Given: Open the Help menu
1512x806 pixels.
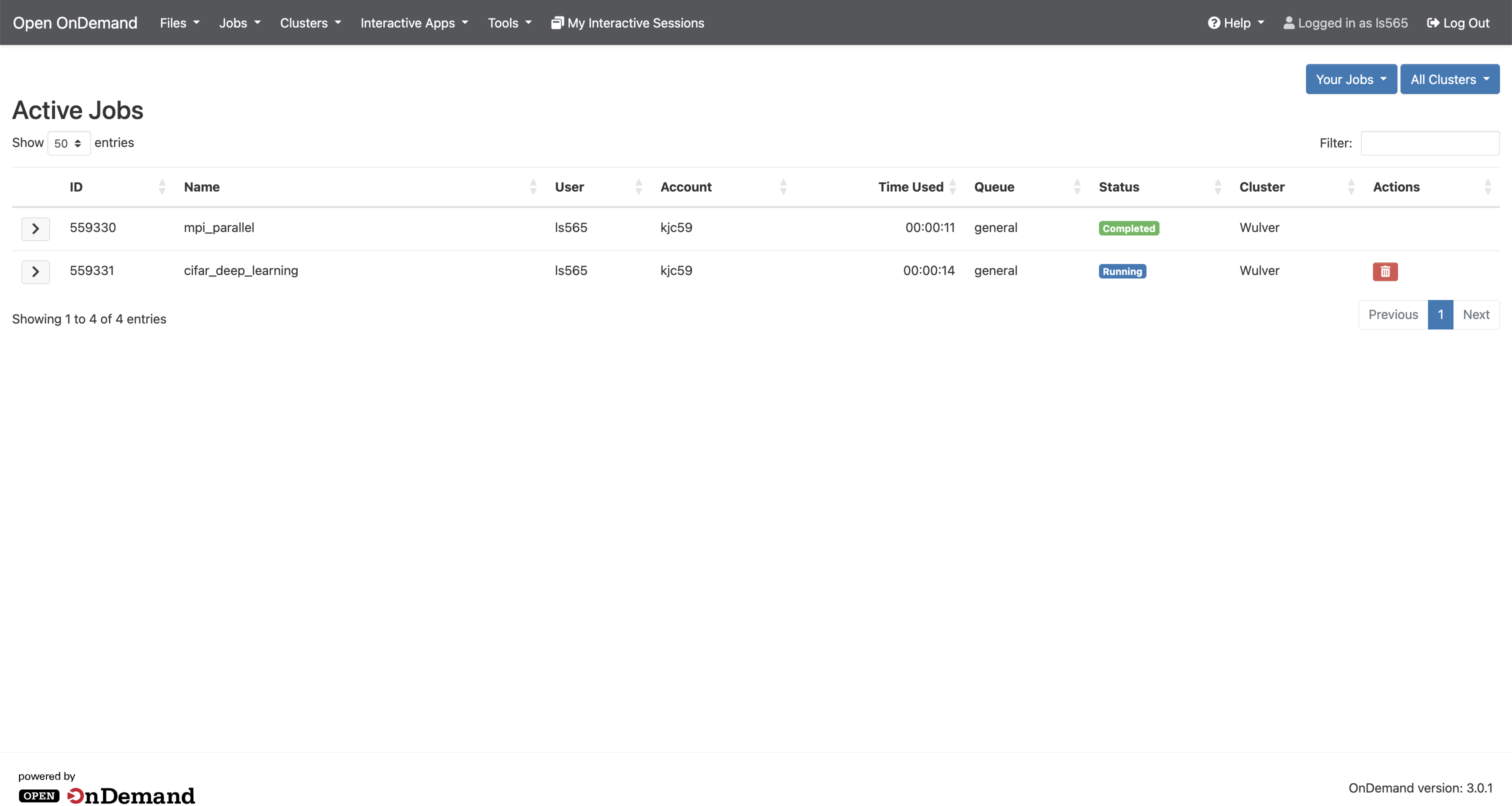Looking at the screenshot, I should click(1235, 23).
